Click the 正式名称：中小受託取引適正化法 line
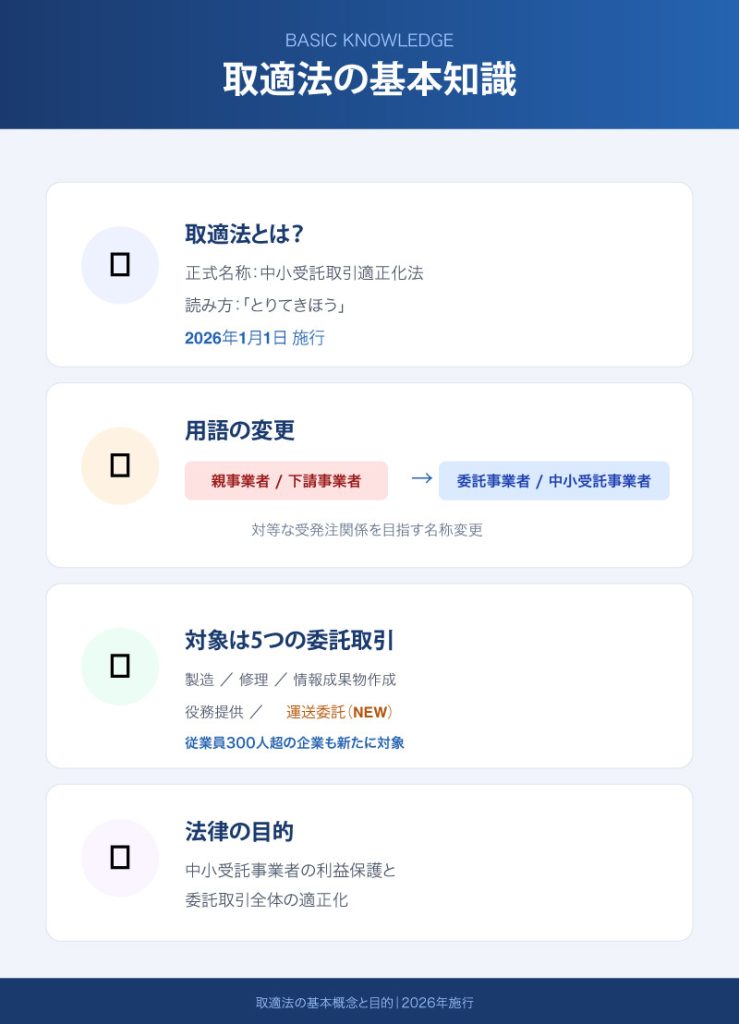Screen dimensions: 739x1024 [304, 273]
